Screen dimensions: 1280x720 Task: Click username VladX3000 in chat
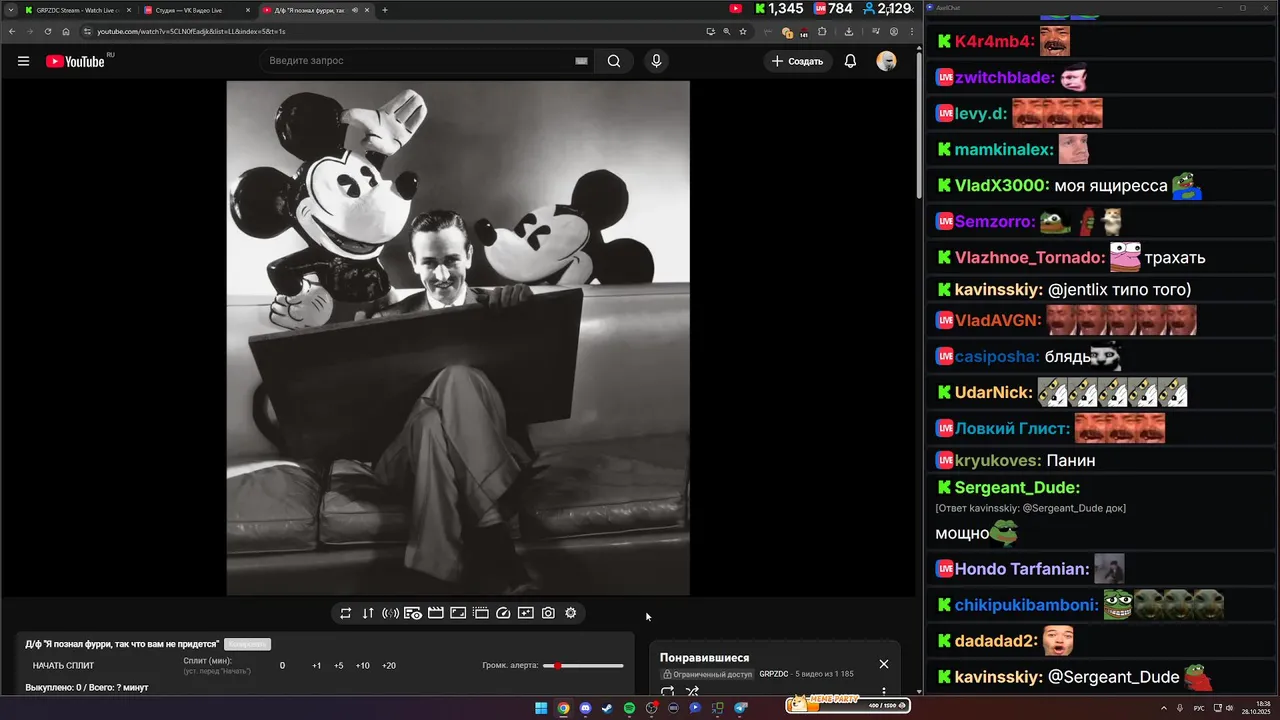point(1002,186)
